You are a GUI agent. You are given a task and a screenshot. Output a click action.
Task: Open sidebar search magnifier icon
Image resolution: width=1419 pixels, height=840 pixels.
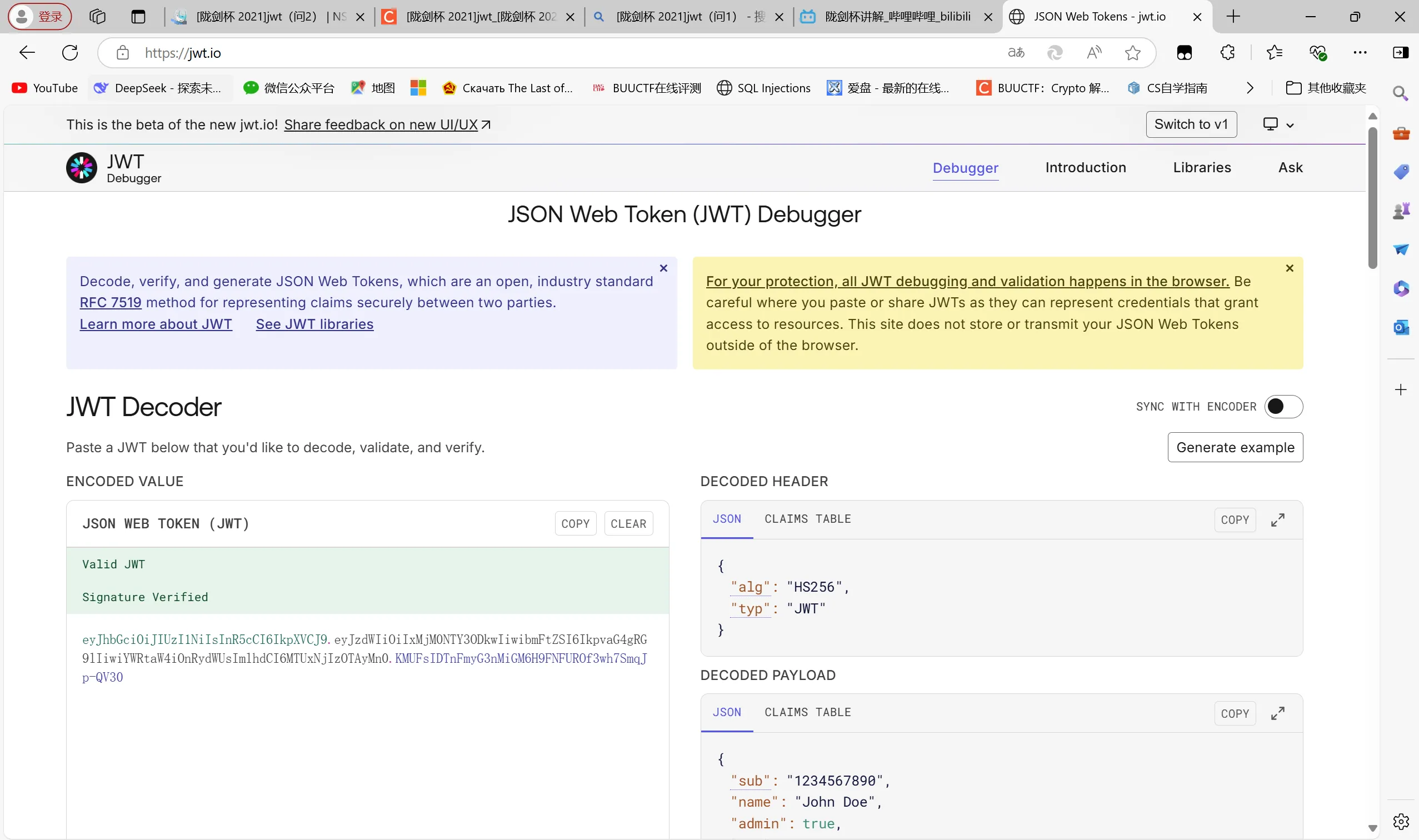[x=1400, y=93]
